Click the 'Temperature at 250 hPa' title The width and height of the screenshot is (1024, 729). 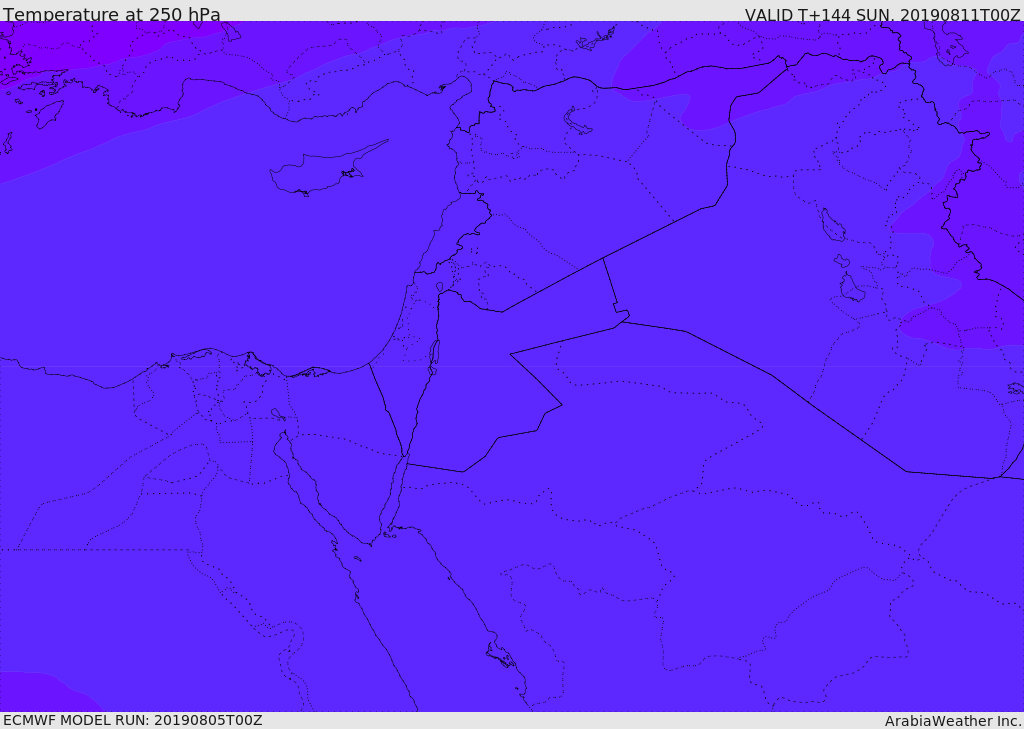[112, 14]
